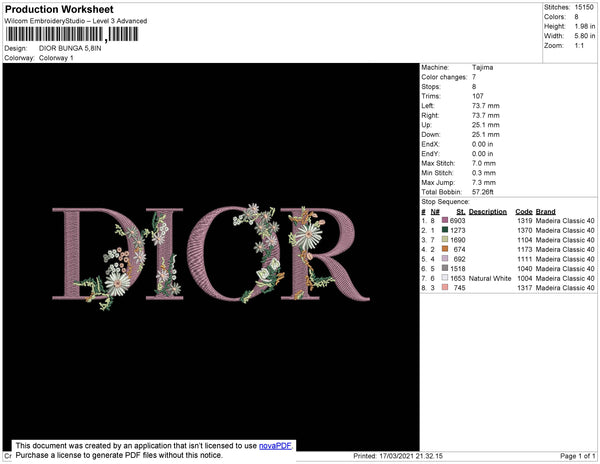
Task: Click thread code '1104'
Action: point(525,240)
